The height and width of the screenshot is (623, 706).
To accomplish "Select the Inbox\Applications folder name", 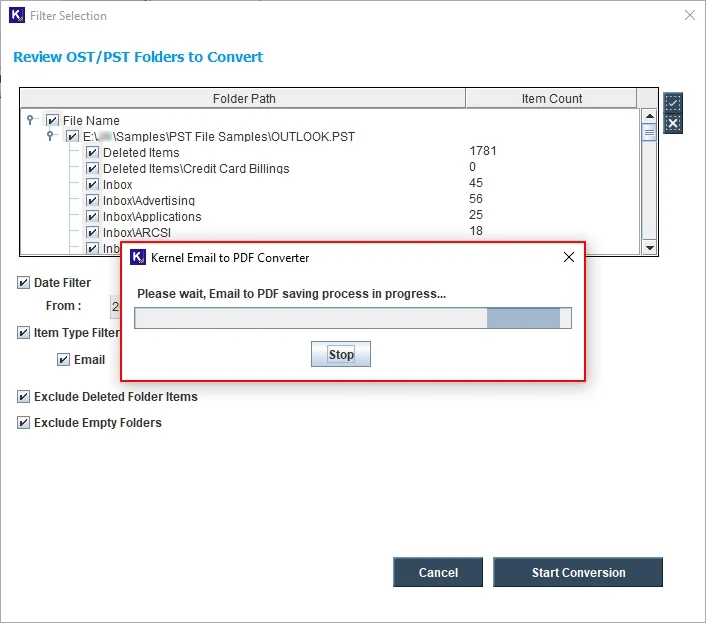I will [152, 217].
